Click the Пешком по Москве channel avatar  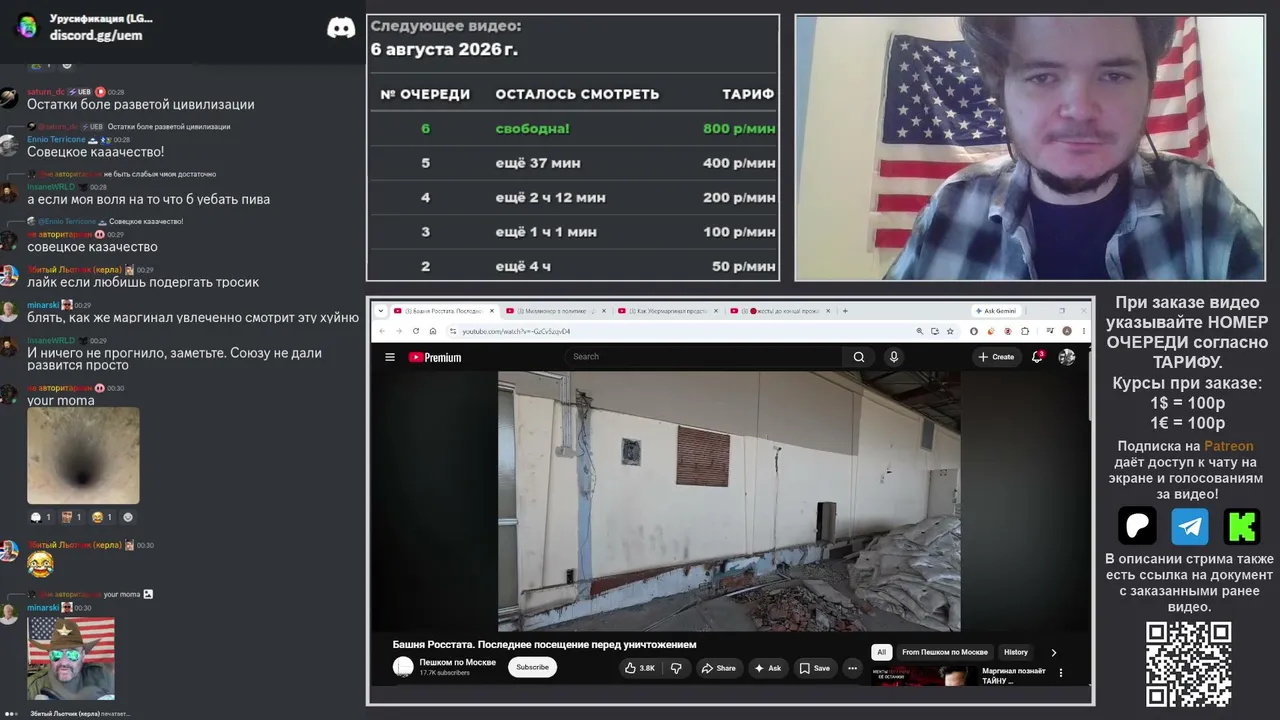click(x=403, y=667)
